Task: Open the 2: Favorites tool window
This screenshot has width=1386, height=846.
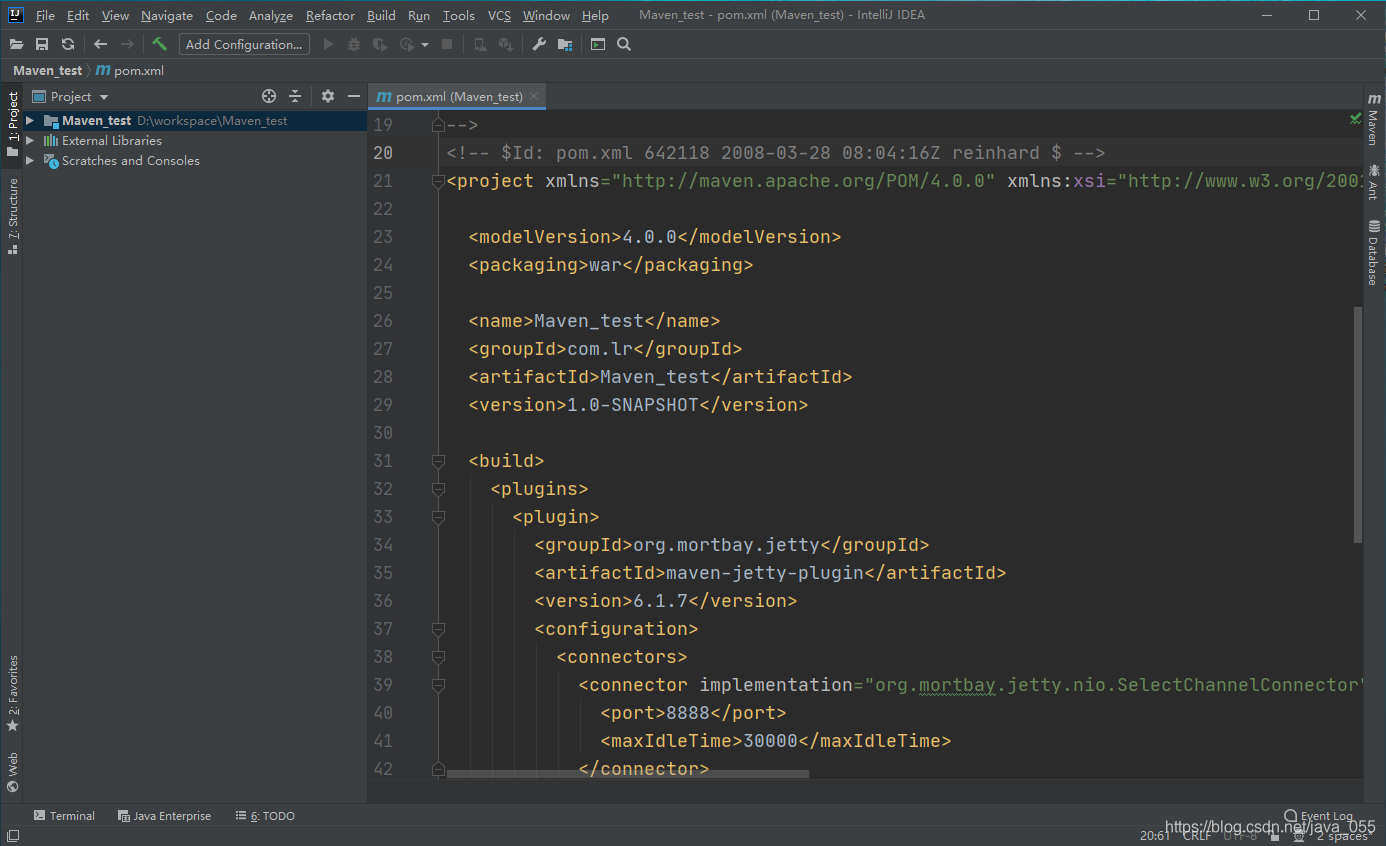Action: click(12, 693)
